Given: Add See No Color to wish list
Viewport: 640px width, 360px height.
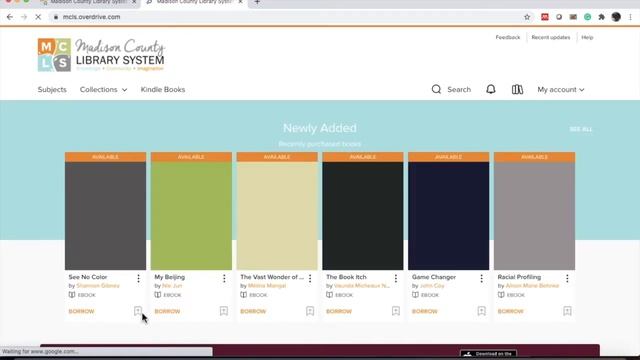Looking at the screenshot, I should click(x=138, y=311).
